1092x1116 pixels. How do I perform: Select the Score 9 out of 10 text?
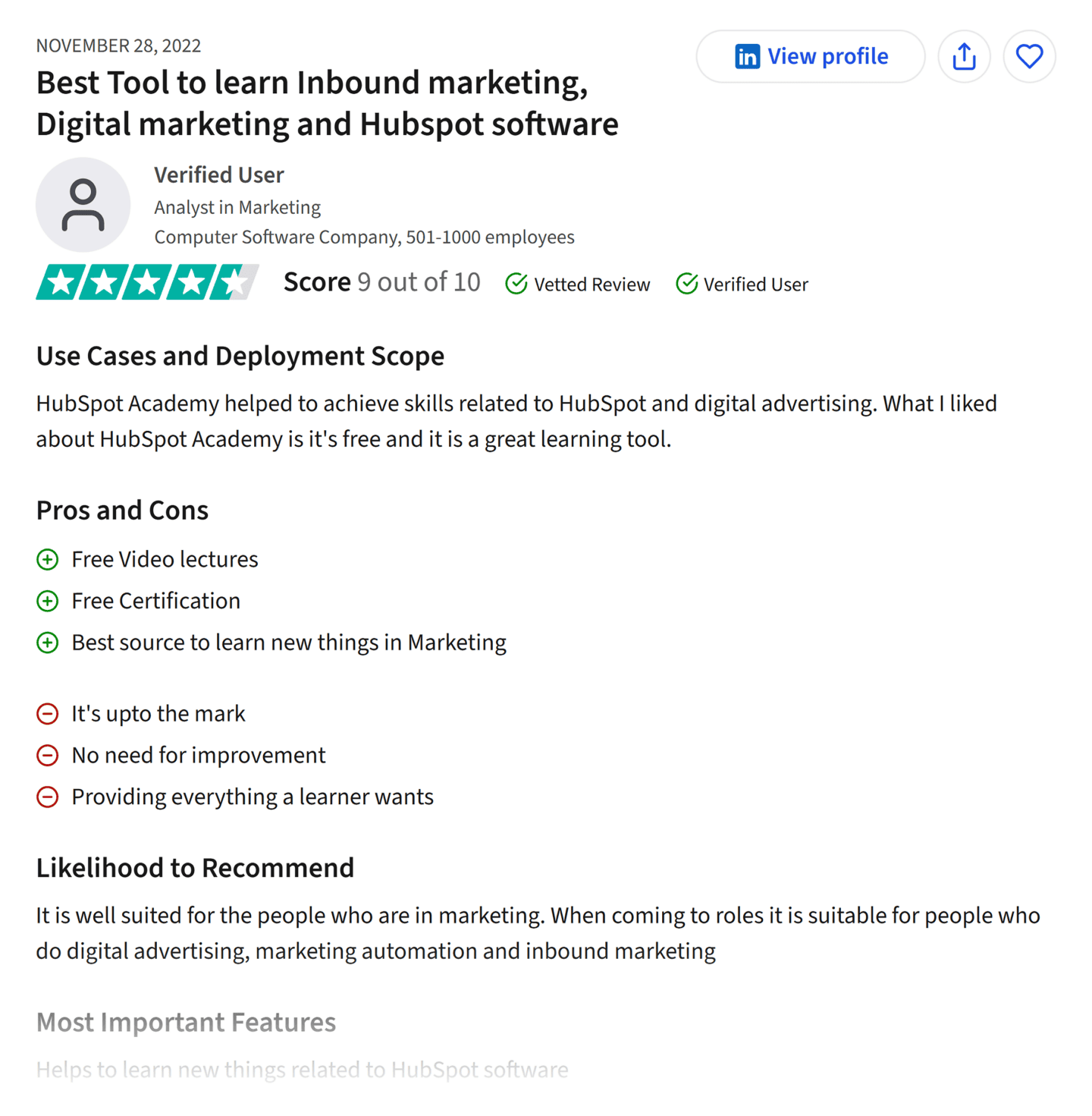[x=381, y=281]
